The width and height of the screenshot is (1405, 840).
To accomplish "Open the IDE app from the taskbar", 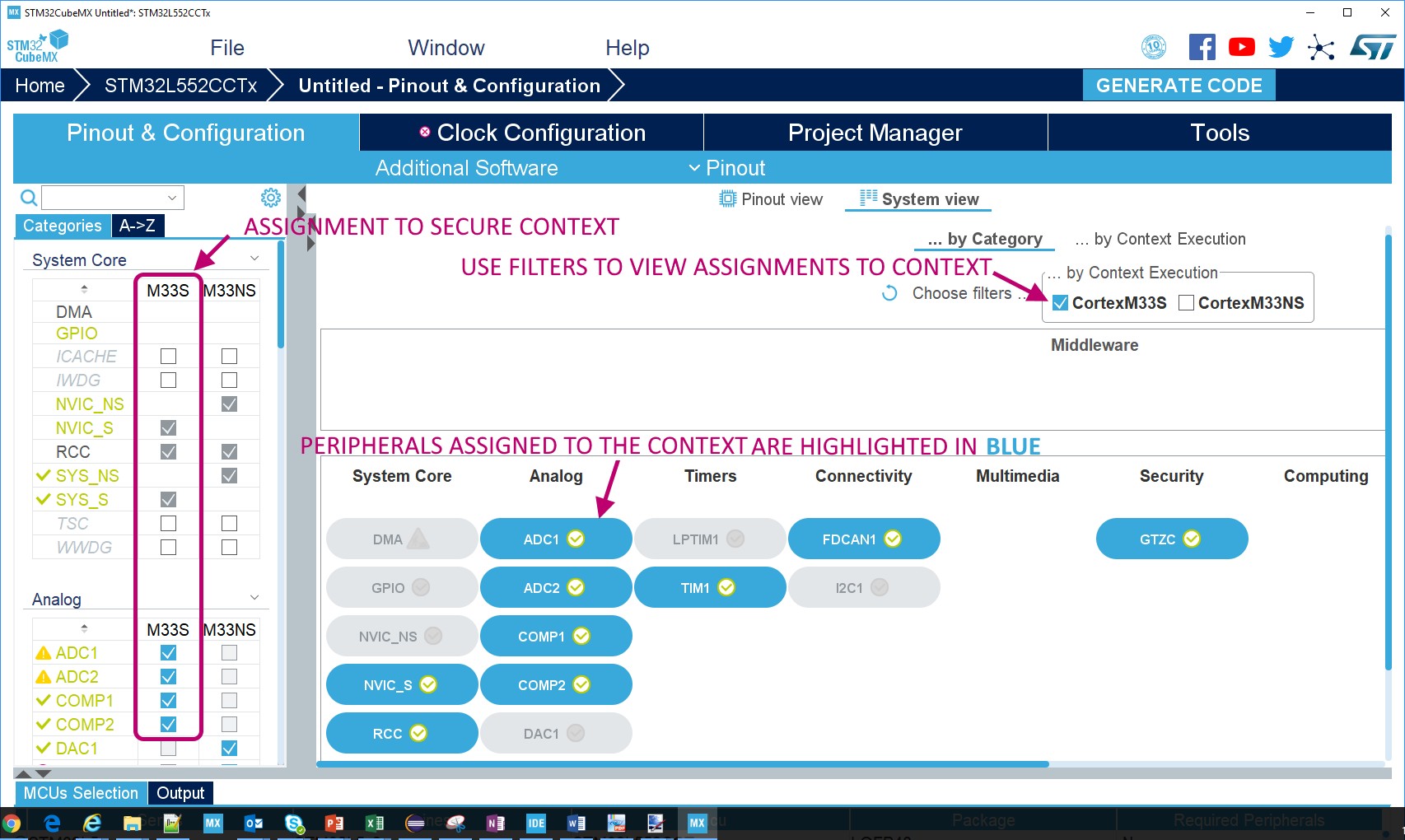I will [536, 823].
